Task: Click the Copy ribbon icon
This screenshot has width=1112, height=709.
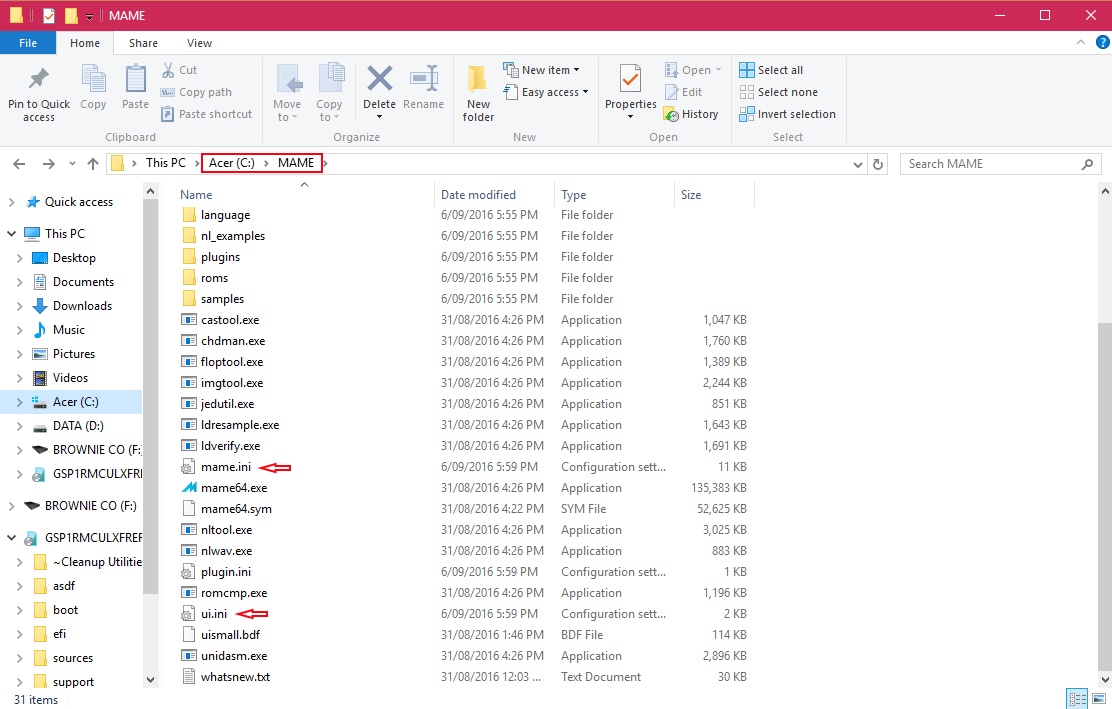Action: pyautogui.click(x=93, y=79)
